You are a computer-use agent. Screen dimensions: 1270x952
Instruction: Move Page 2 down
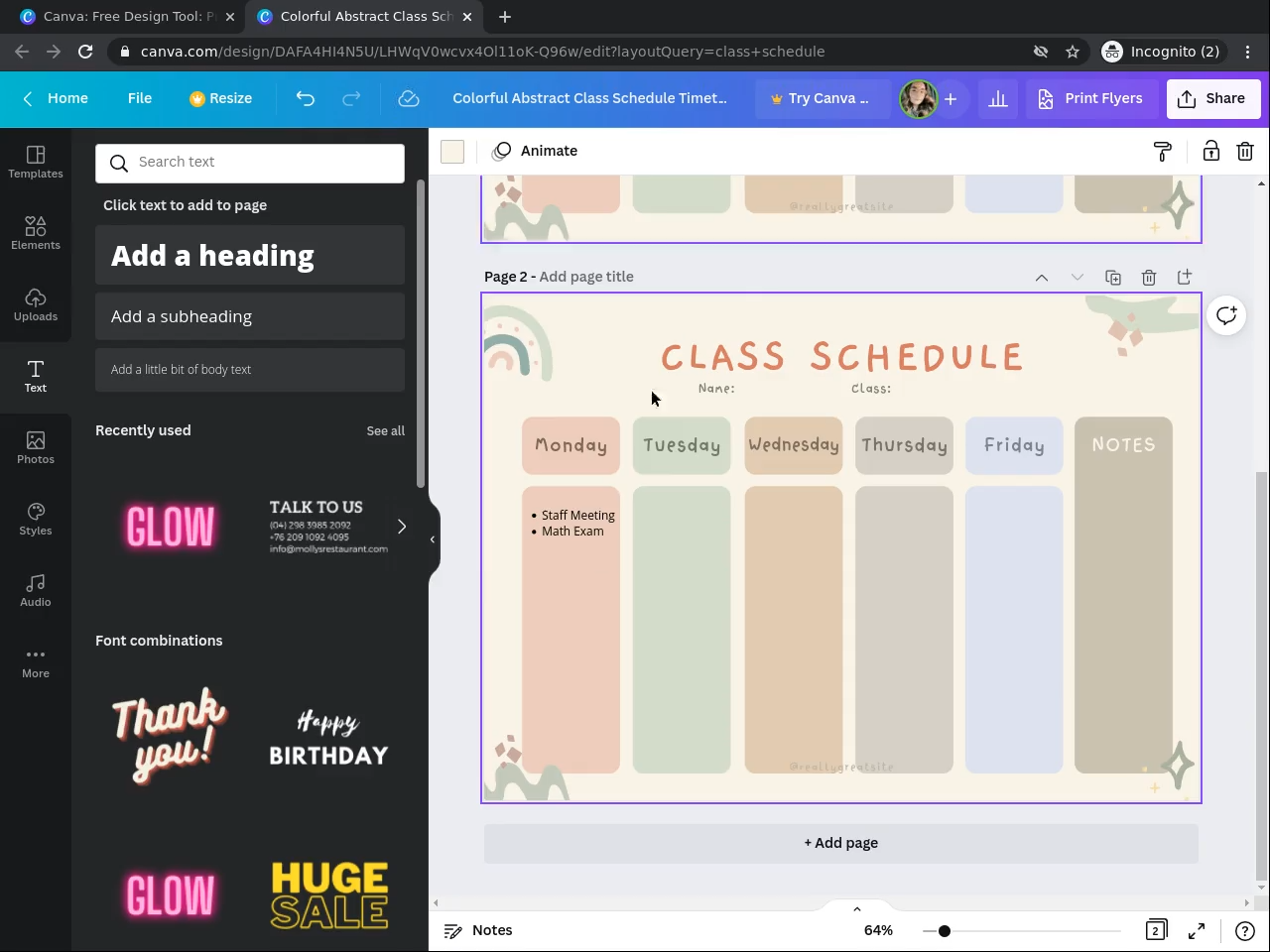(x=1078, y=278)
